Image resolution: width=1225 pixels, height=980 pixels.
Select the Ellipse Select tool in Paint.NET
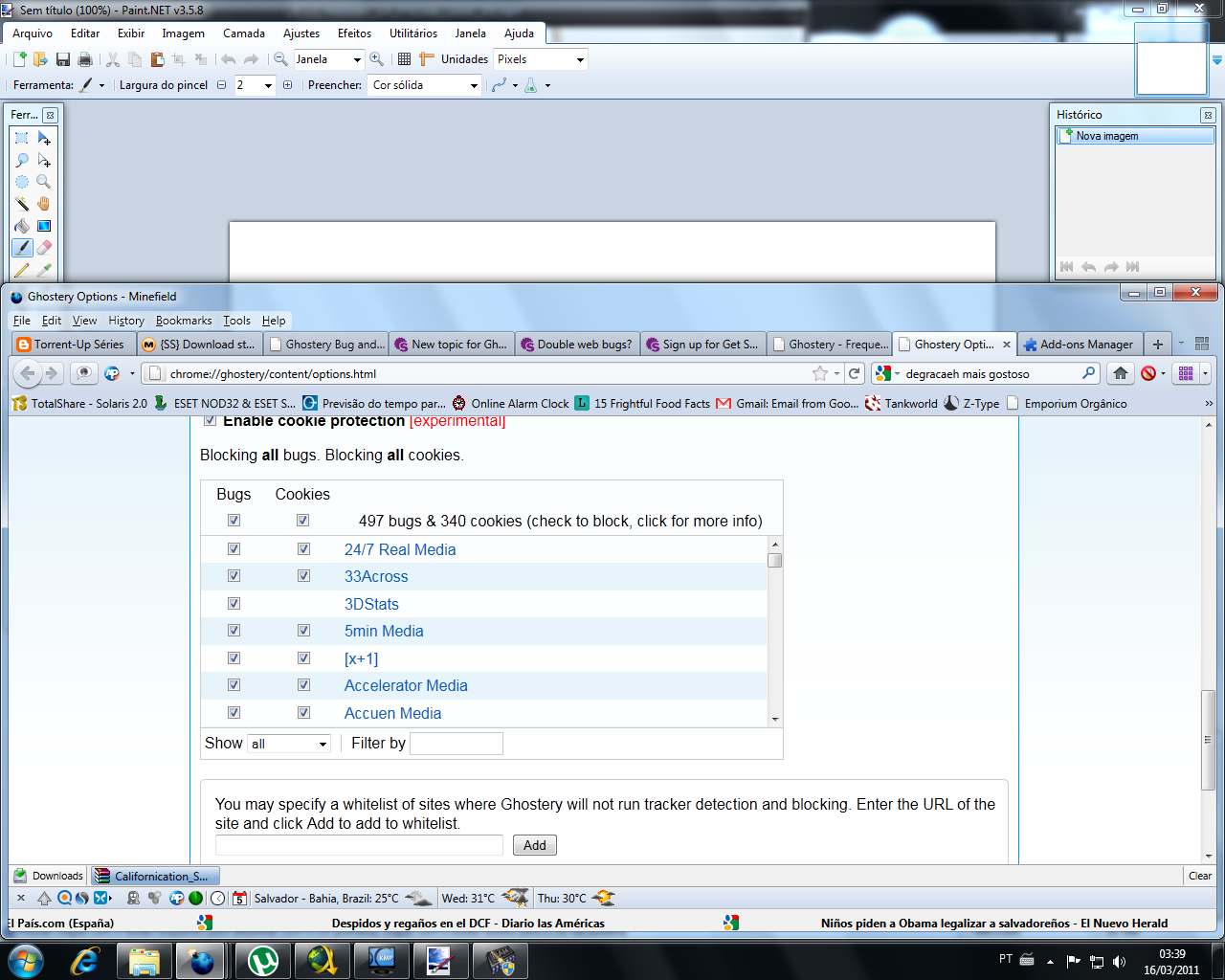tap(22, 182)
